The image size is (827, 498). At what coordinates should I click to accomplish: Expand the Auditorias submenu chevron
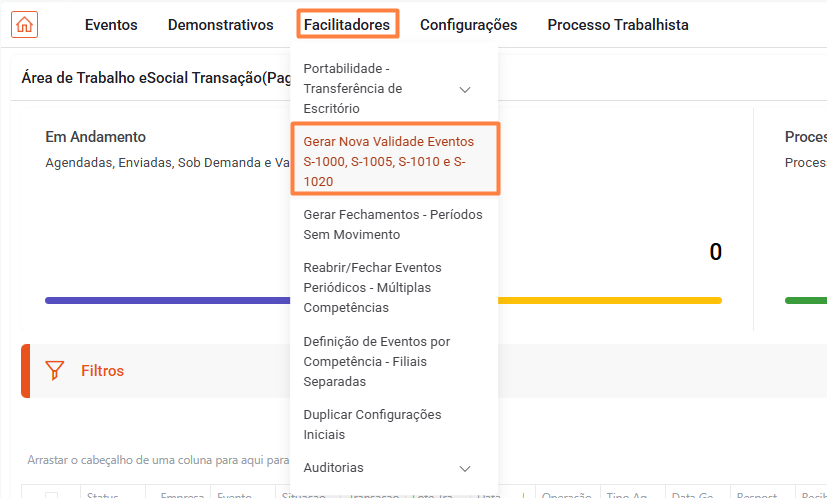(x=465, y=468)
